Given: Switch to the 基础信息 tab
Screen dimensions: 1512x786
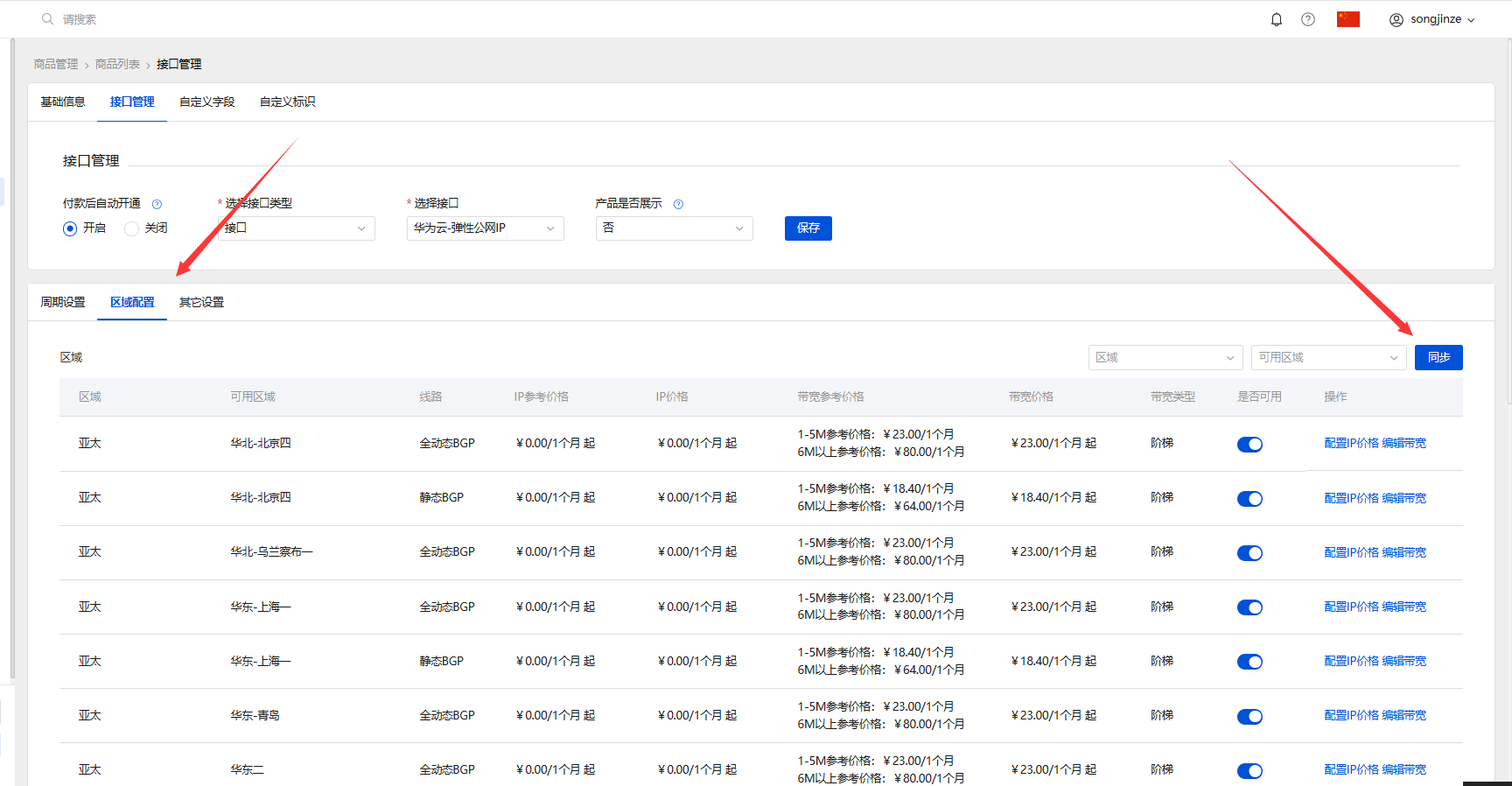Looking at the screenshot, I should pyautogui.click(x=63, y=102).
